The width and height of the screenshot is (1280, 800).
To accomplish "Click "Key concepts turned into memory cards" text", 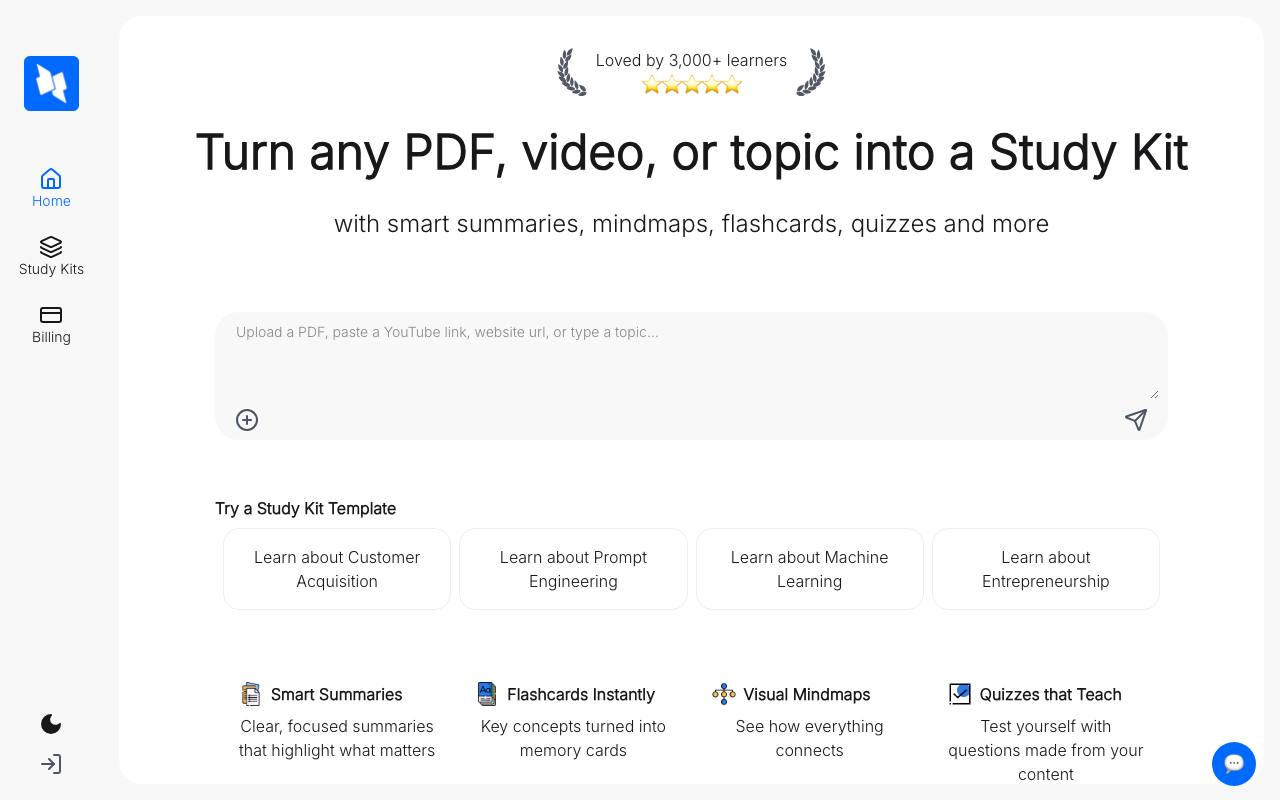I will tap(573, 738).
